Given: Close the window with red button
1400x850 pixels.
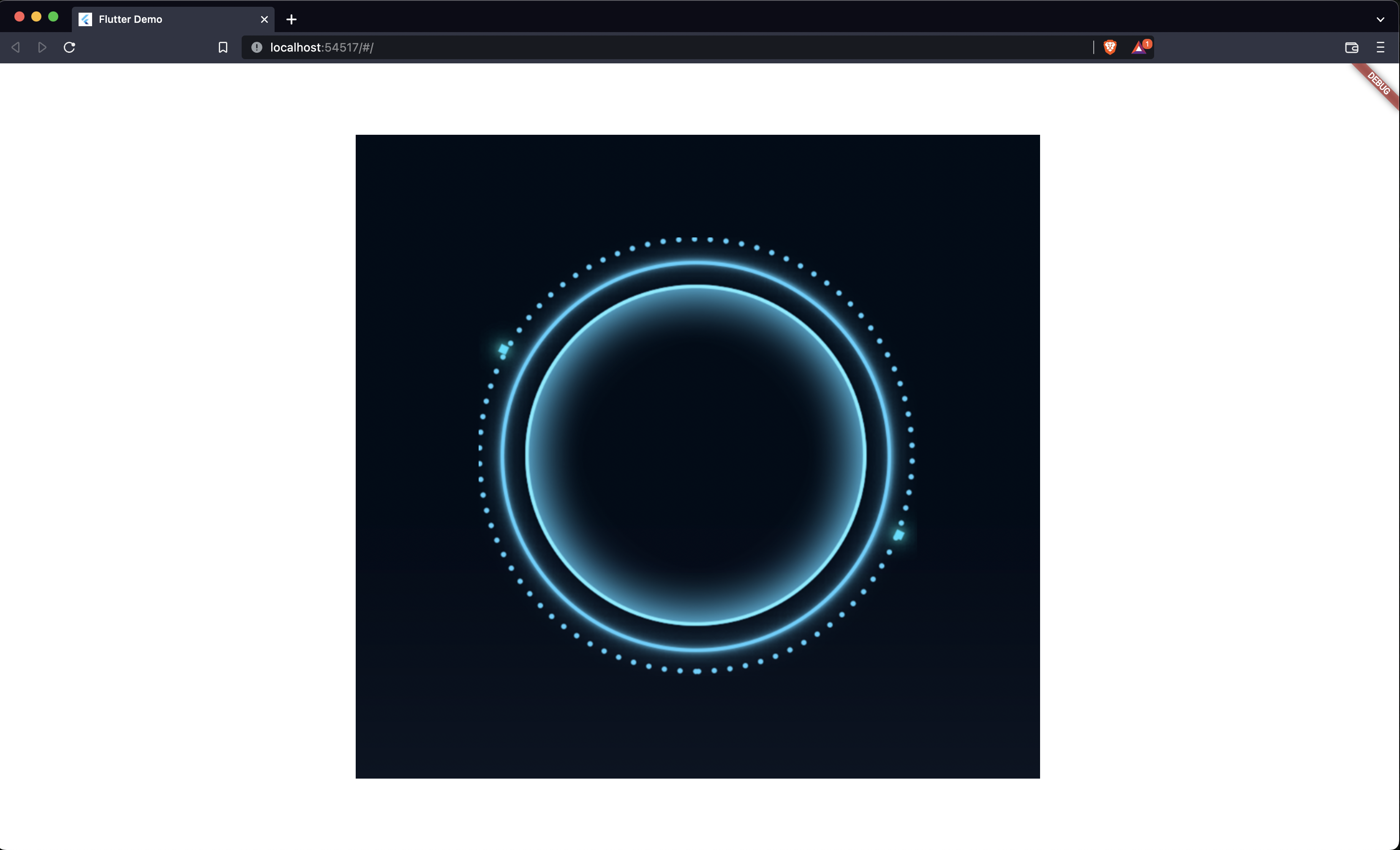Looking at the screenshot, I should point(19,16).
